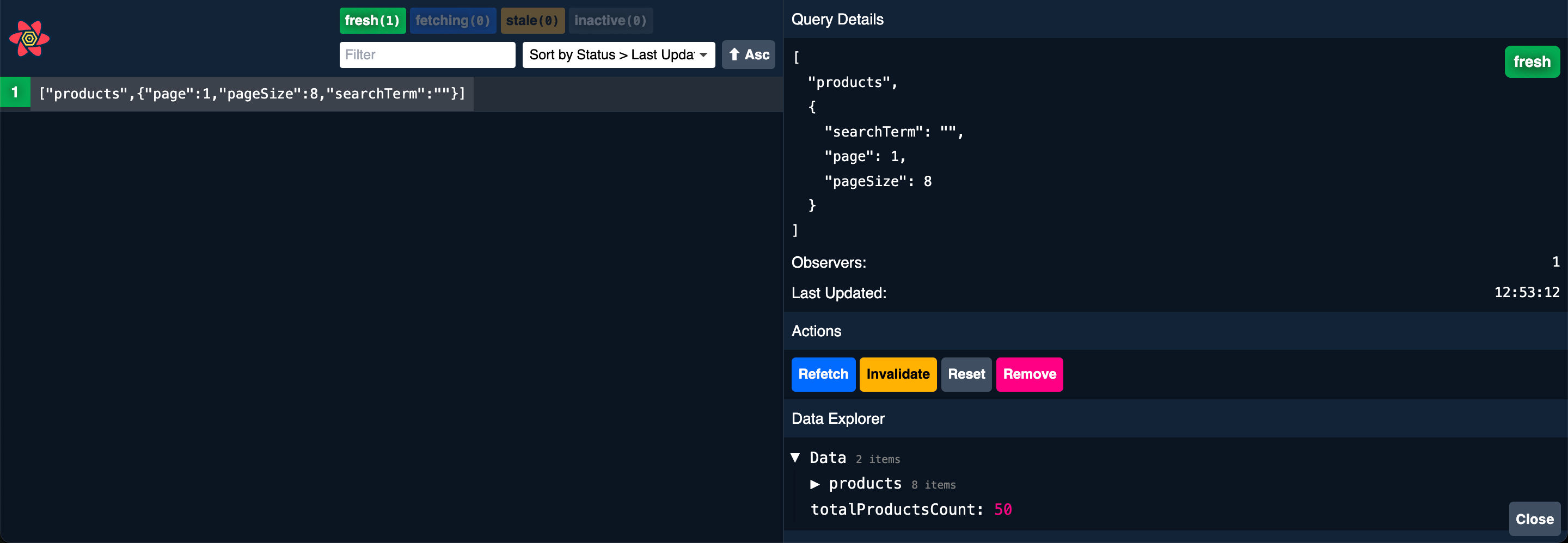This screenshot has width=1568, height=543.
Task: Toggle the fresh (1) status filter
Action: click(372, 21)
